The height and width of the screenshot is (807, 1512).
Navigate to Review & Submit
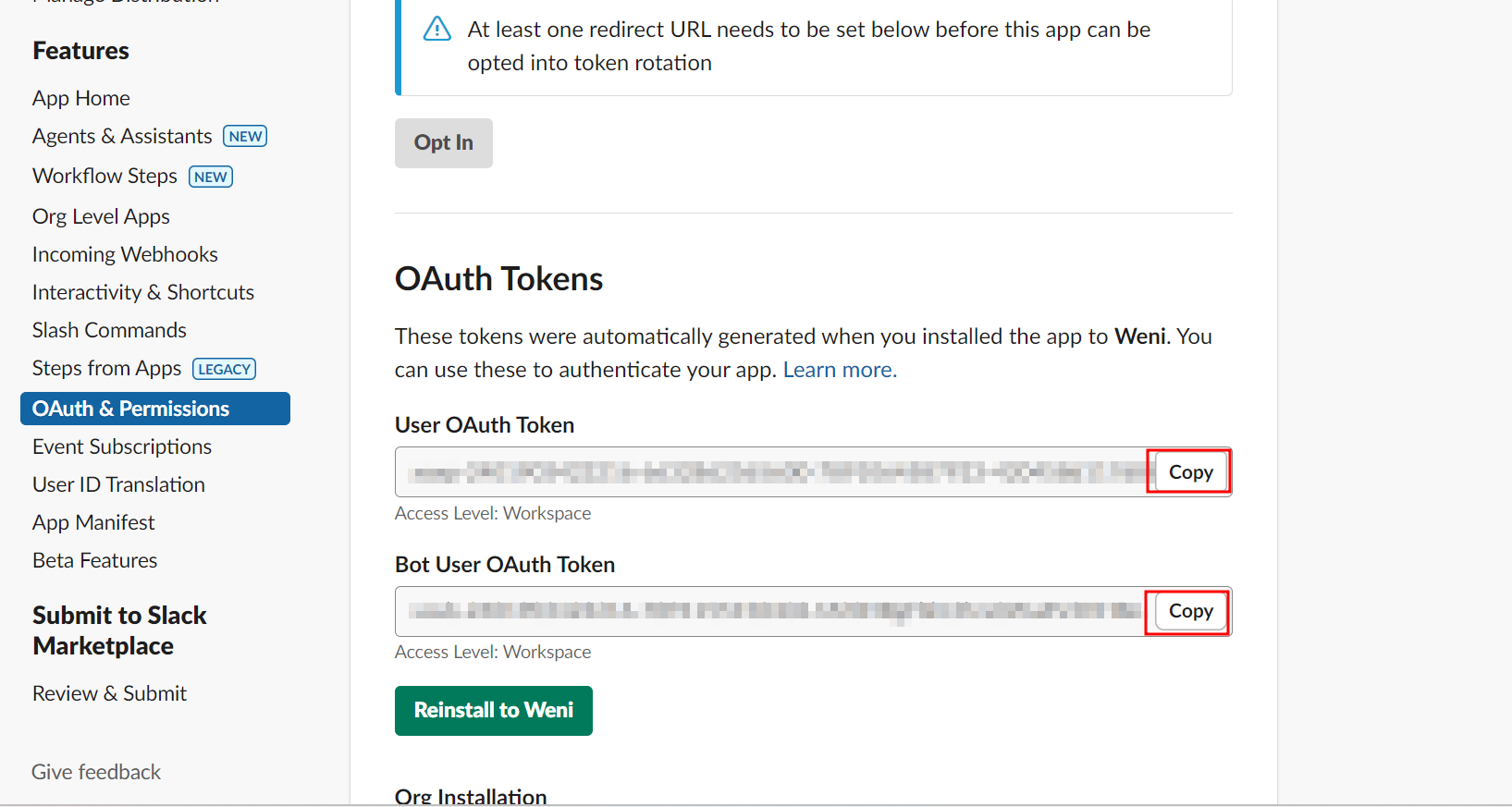click(x=109, y=692)
